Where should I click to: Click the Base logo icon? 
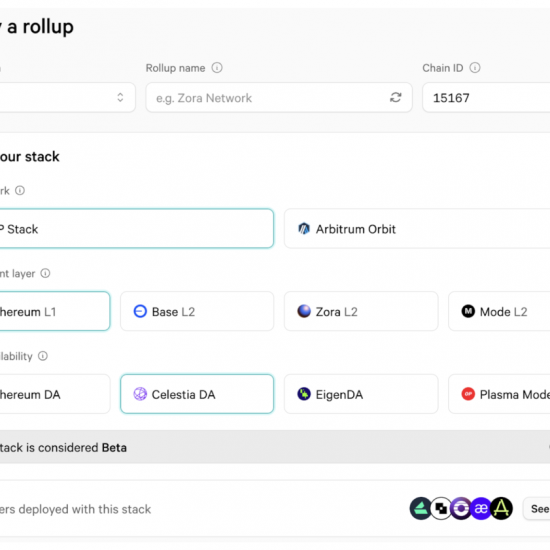click(140, 311)
